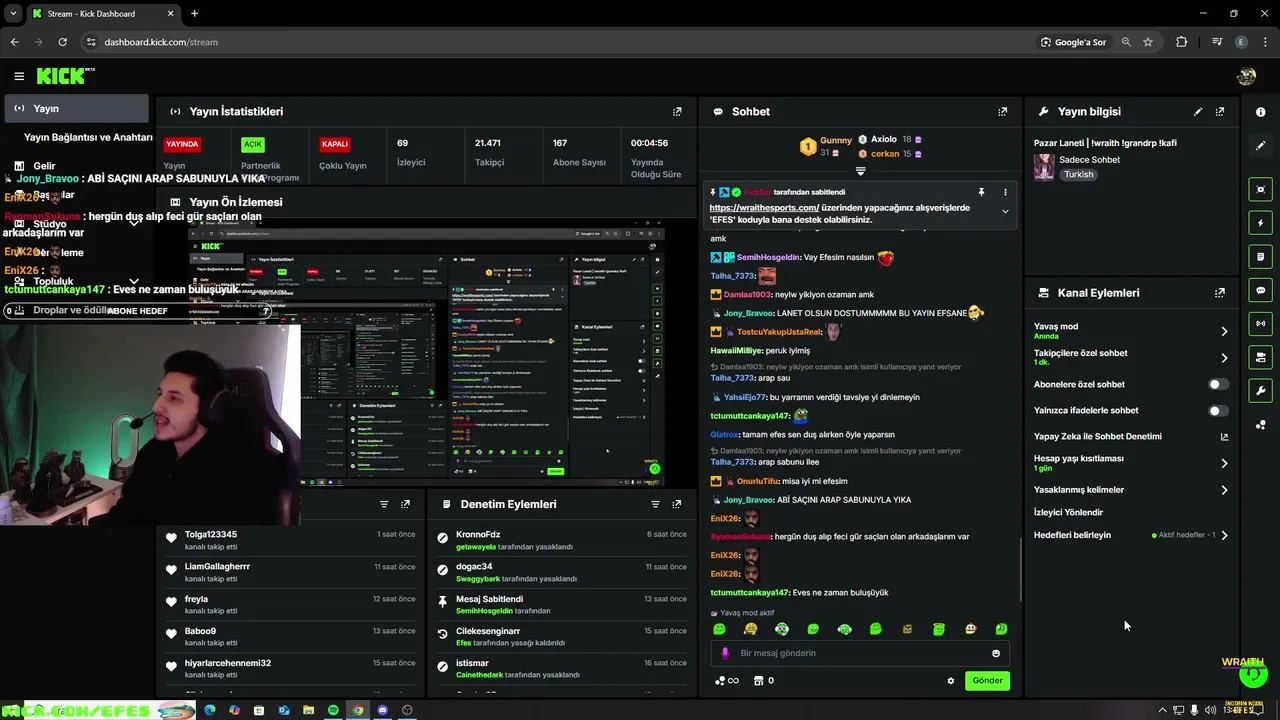The image size is (1280, 720).
Task: Toggle the channel actions widget in right sidebar
Action: pyautogui.click(x=1261, y=357)
